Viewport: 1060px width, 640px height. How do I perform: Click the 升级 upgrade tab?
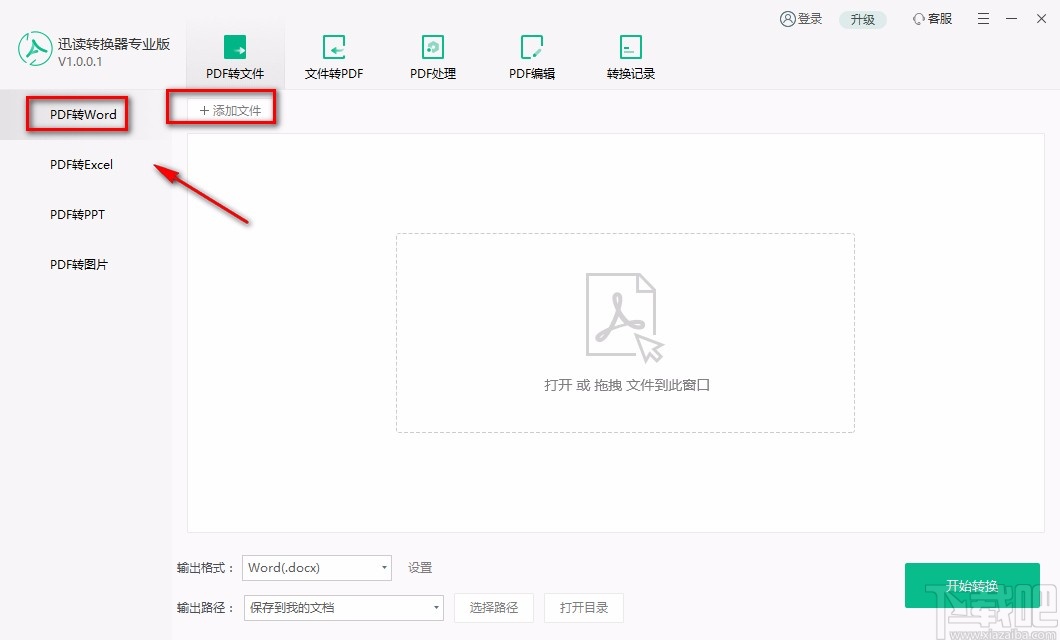coord(862,18)
